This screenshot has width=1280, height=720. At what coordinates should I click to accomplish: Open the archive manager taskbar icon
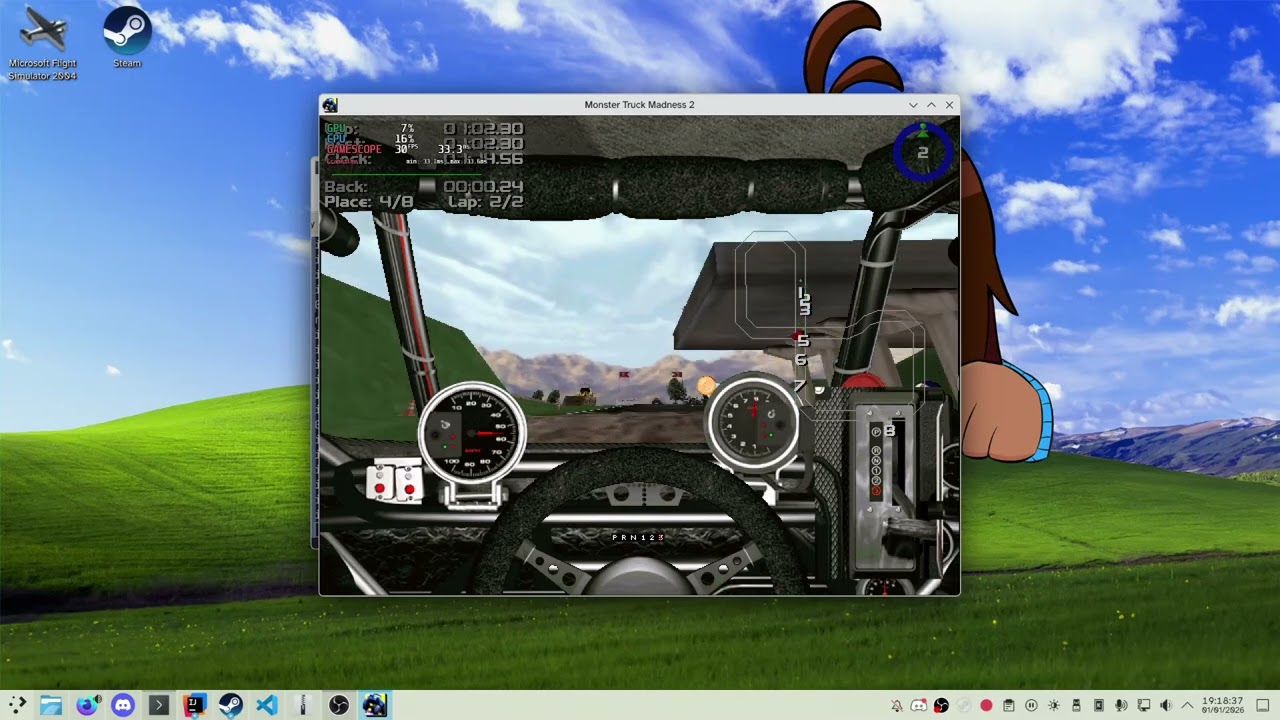303,705
